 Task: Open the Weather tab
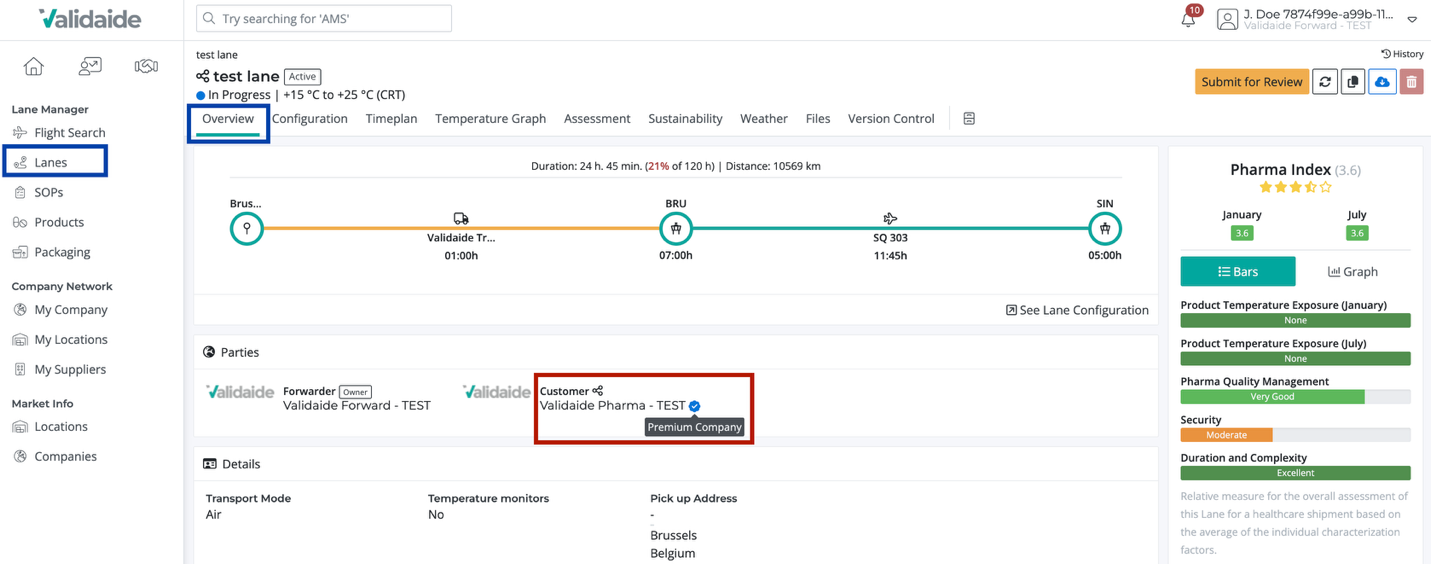(x=764, y=118)
